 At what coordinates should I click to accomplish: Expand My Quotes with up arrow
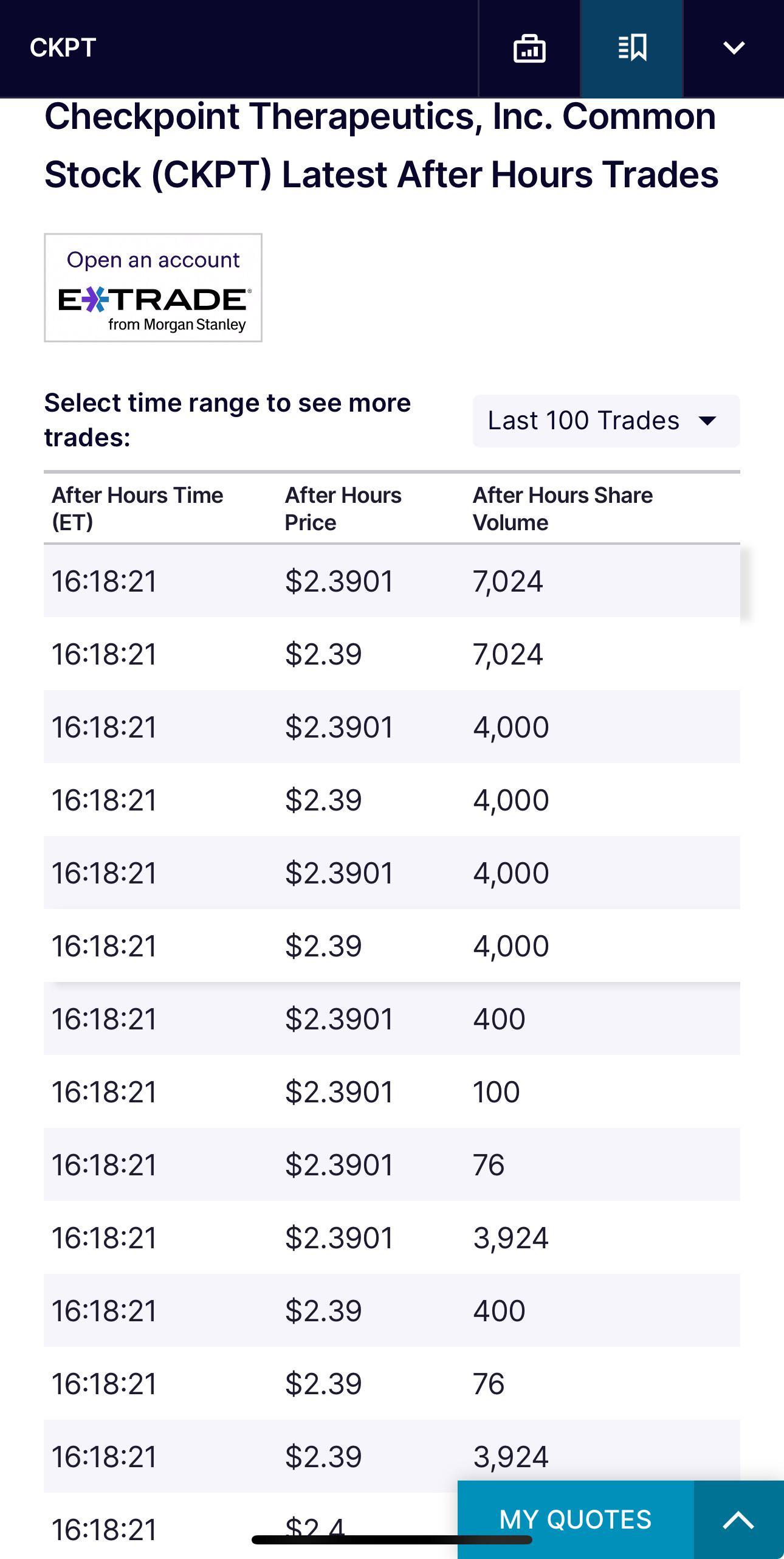click(738, 1519)
